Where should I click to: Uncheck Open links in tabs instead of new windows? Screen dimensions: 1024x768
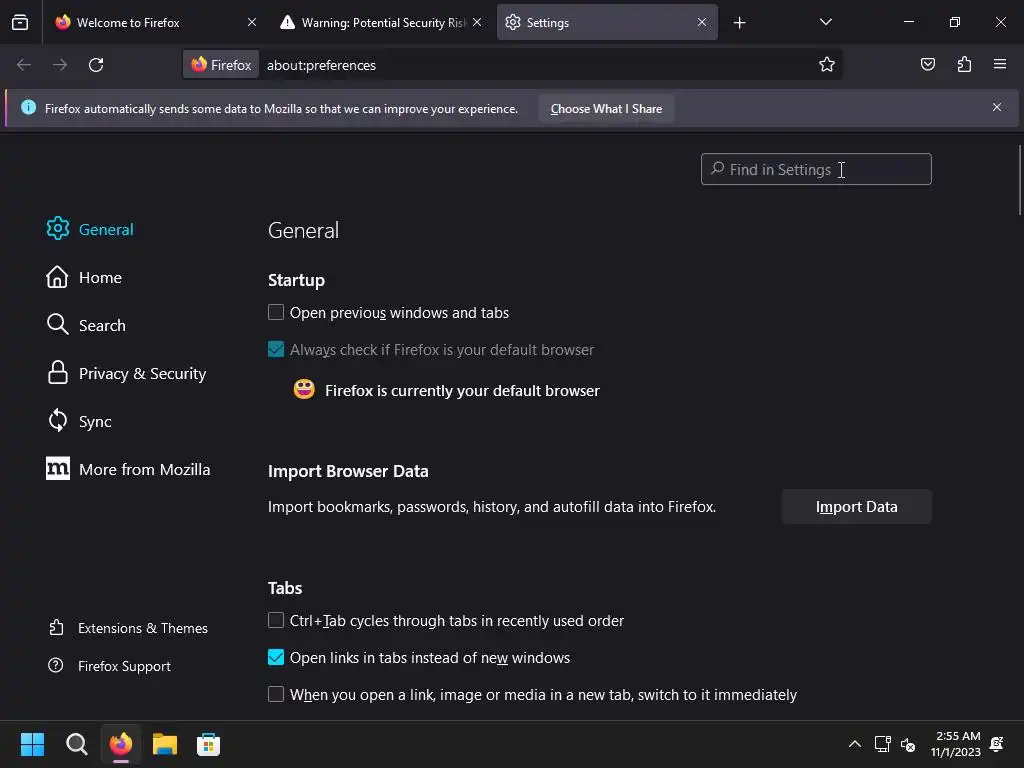276,658
